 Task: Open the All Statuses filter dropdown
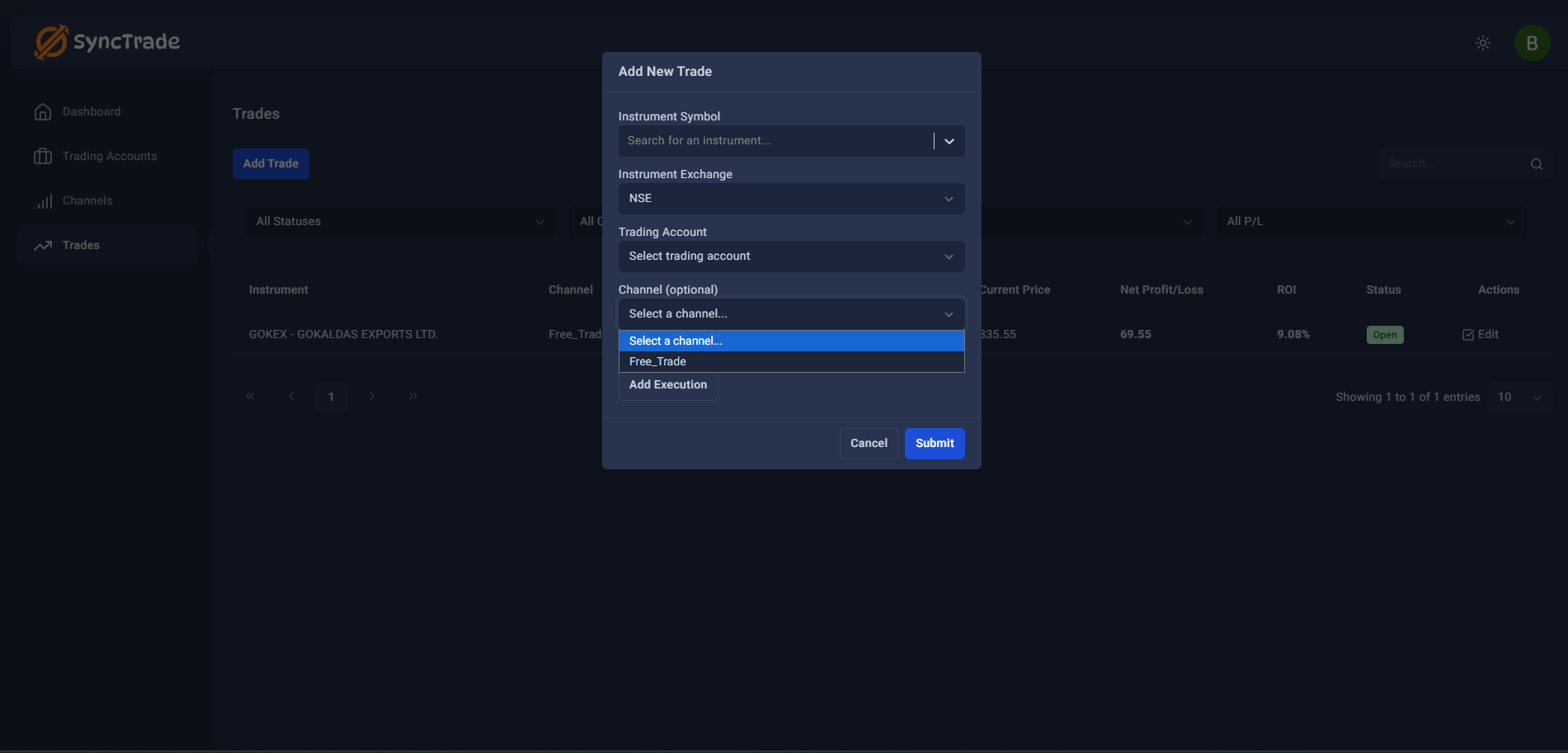click(x=400, y=222)
